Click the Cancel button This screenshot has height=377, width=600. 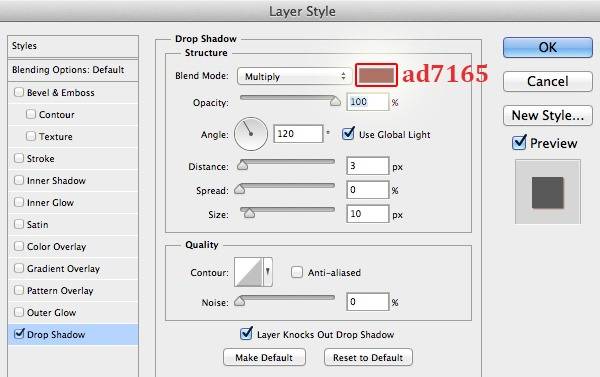pos(548,81)
